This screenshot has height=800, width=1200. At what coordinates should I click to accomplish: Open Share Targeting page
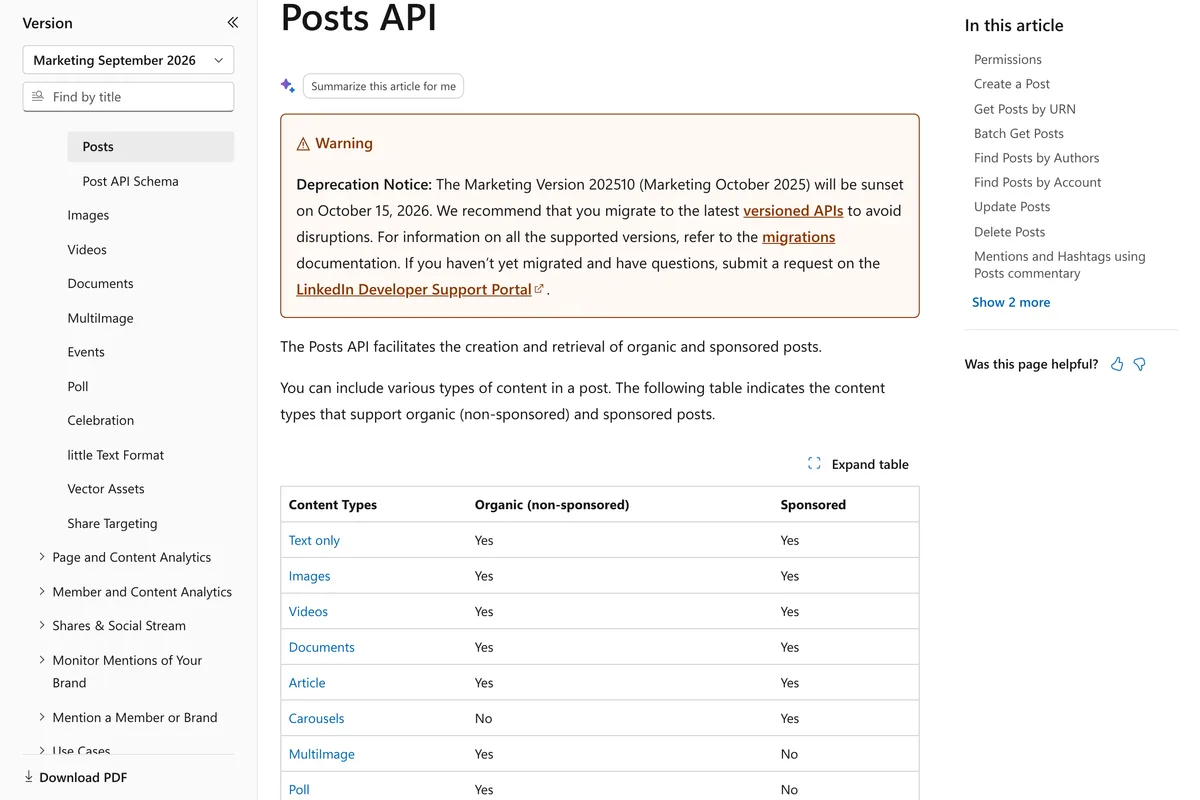112,523
